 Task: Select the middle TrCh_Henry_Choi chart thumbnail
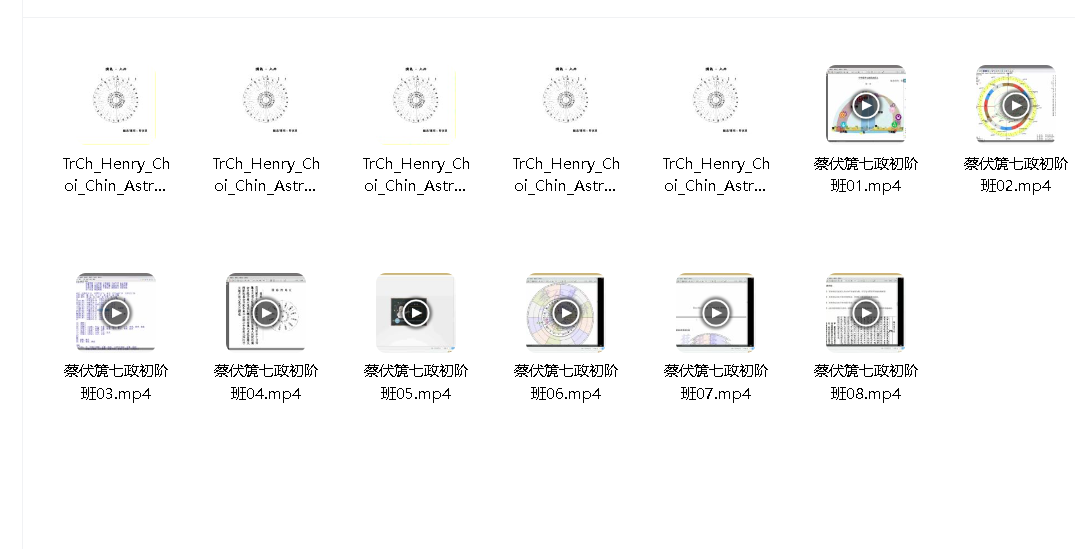[416, 104]
